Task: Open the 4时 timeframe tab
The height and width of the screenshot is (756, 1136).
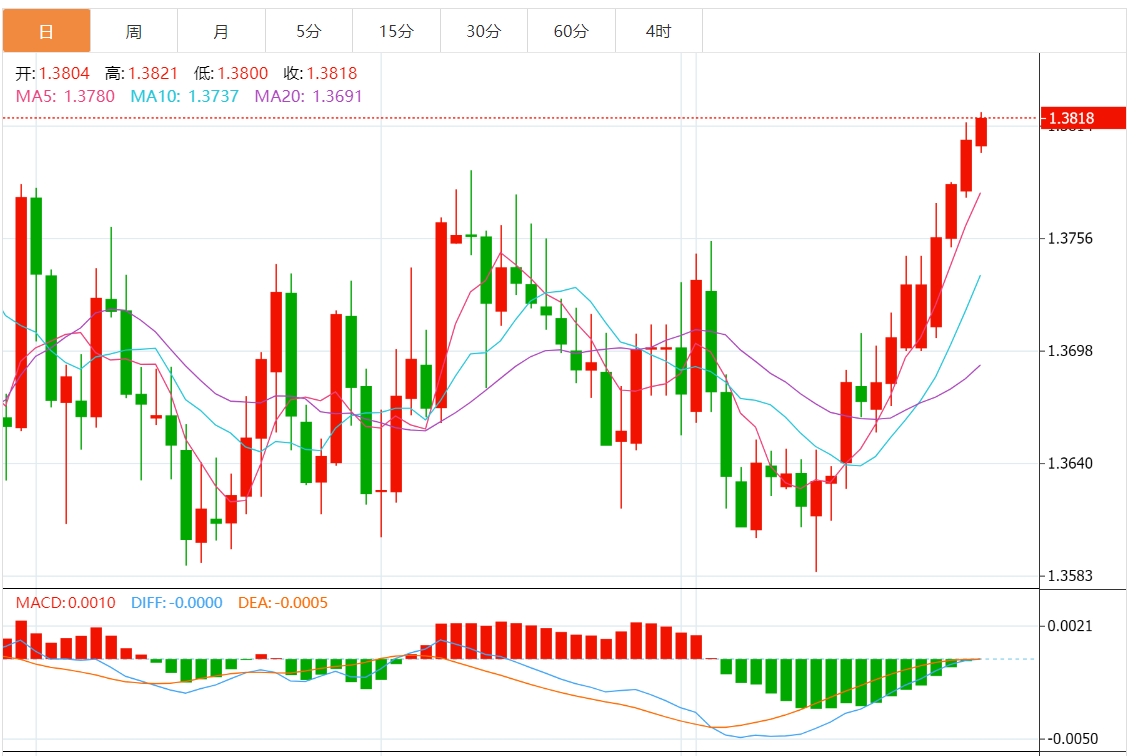Action: pos(659,31)
